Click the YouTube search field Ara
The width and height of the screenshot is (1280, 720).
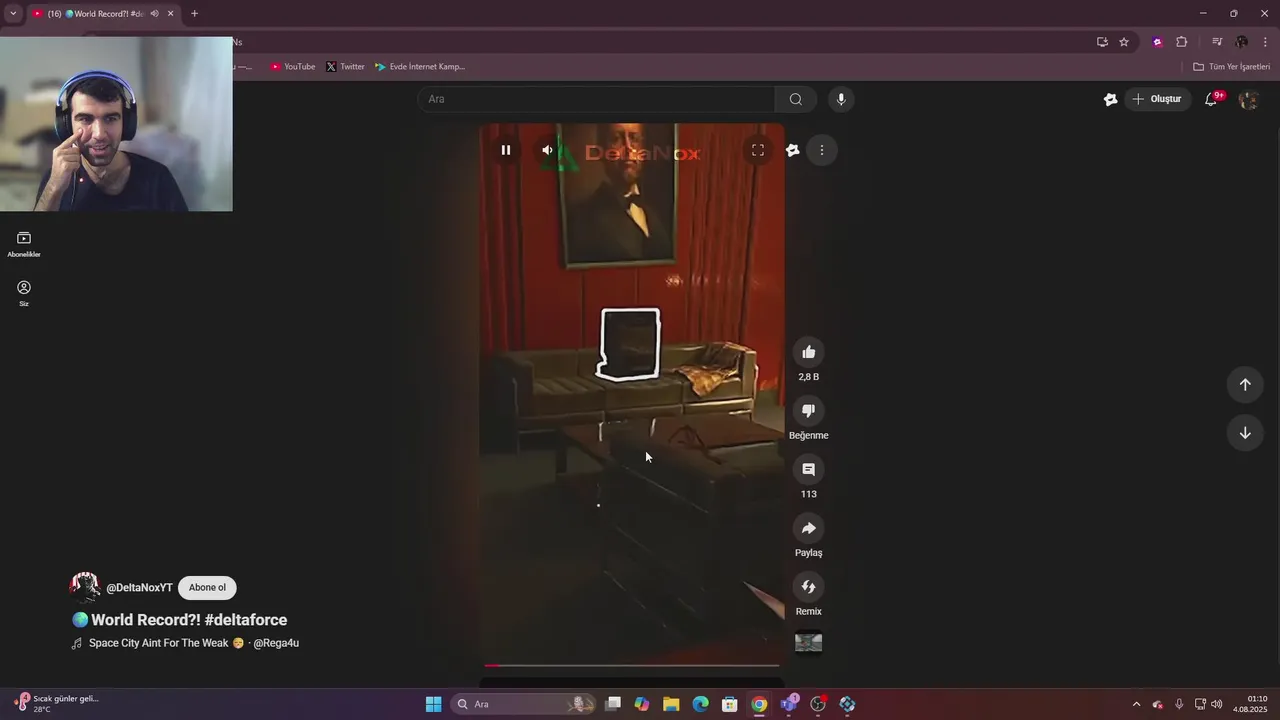click(x=597, y=99)
